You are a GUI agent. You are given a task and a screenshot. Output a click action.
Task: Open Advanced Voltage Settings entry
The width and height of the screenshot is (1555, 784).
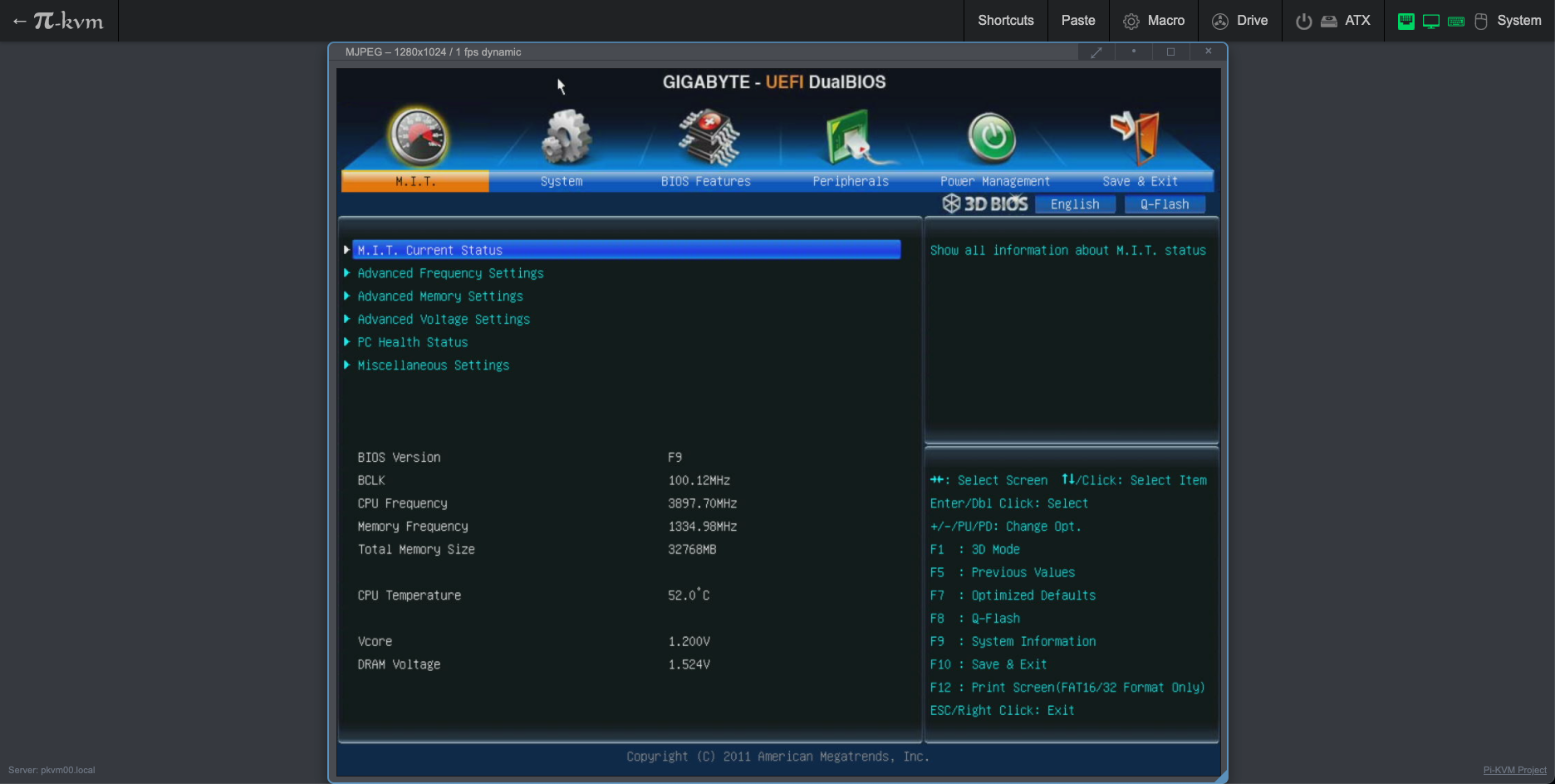444,320
